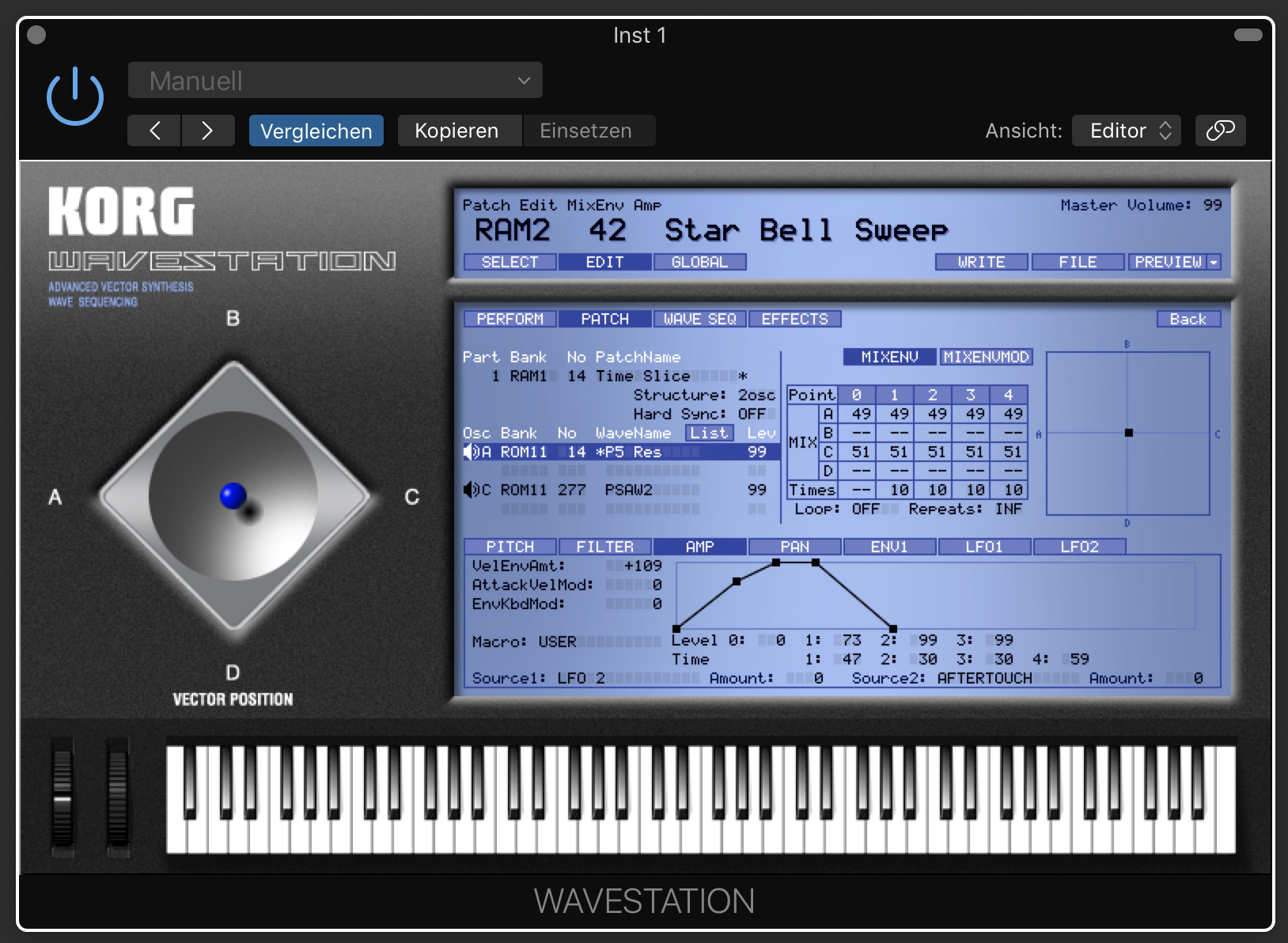This screenshot has width=1288, height=943.
Task: Open the Ansicht Editor view dropdown
Action: 1126,131
